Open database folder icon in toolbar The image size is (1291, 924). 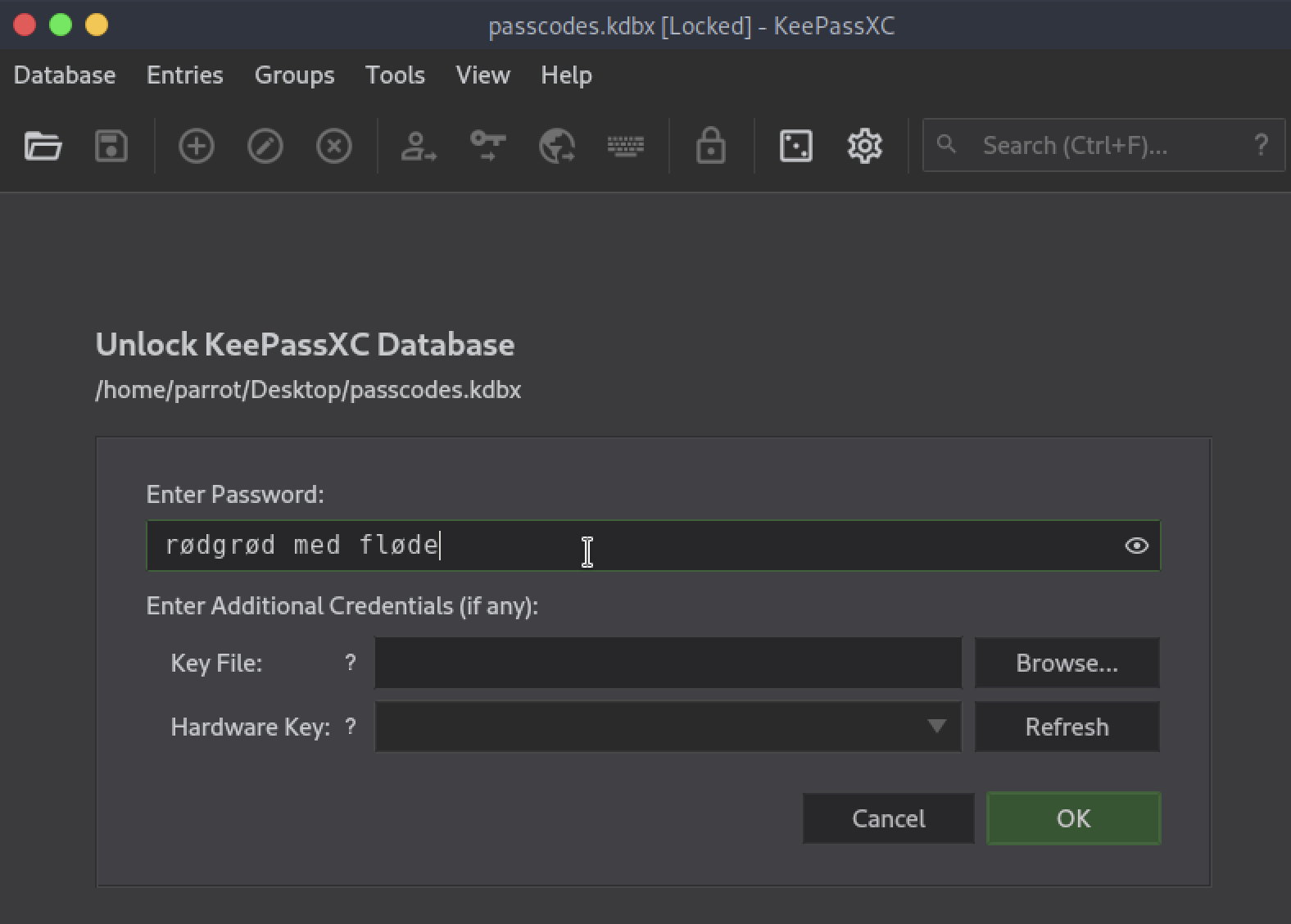(43, 147)
